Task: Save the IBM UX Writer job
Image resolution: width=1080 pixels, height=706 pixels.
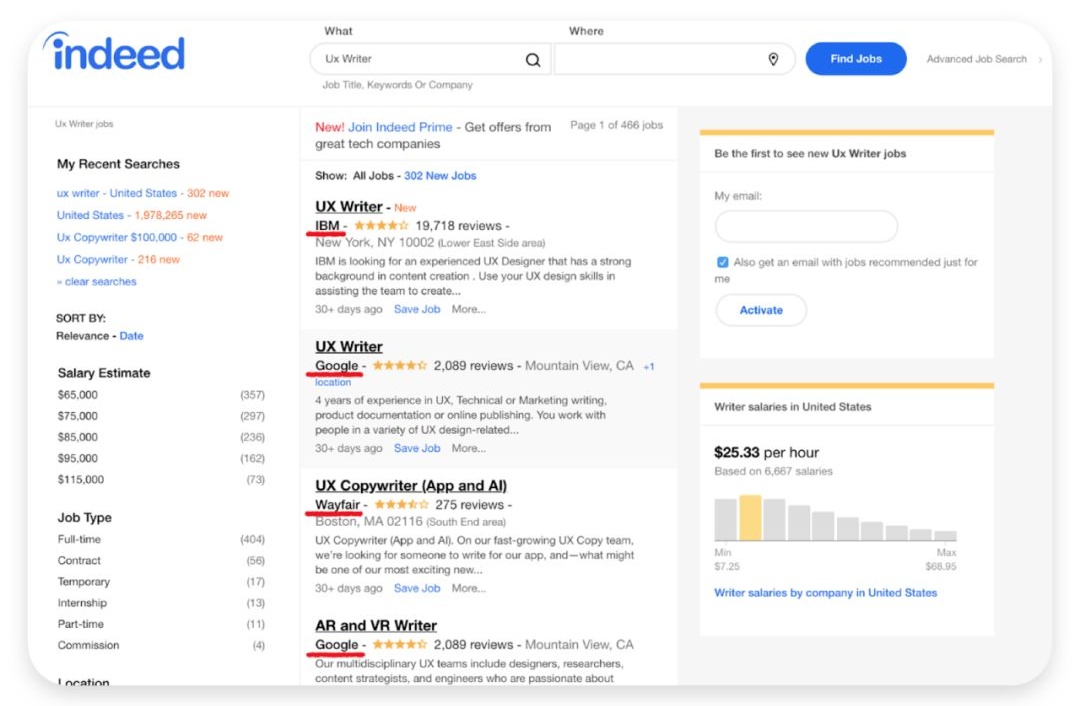Action: 417,310
